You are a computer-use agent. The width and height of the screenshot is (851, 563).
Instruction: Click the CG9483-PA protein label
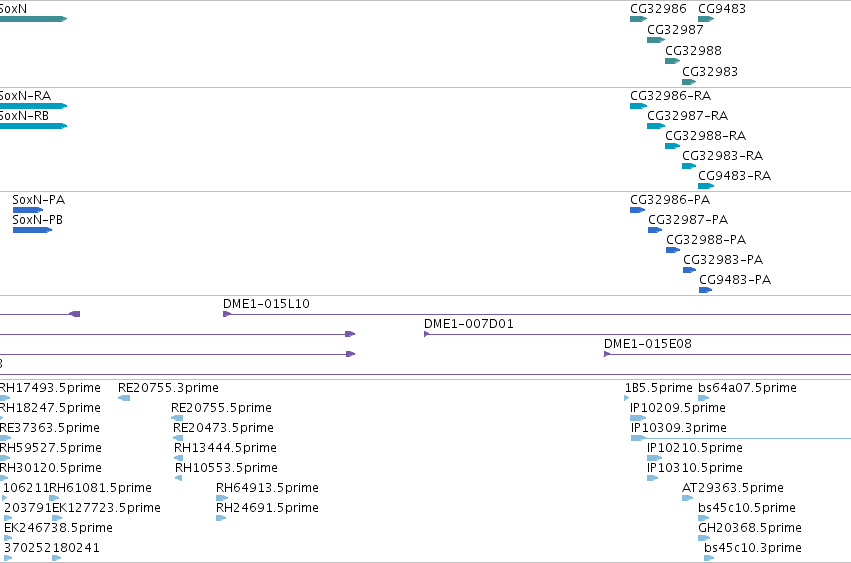coord(735,280)
